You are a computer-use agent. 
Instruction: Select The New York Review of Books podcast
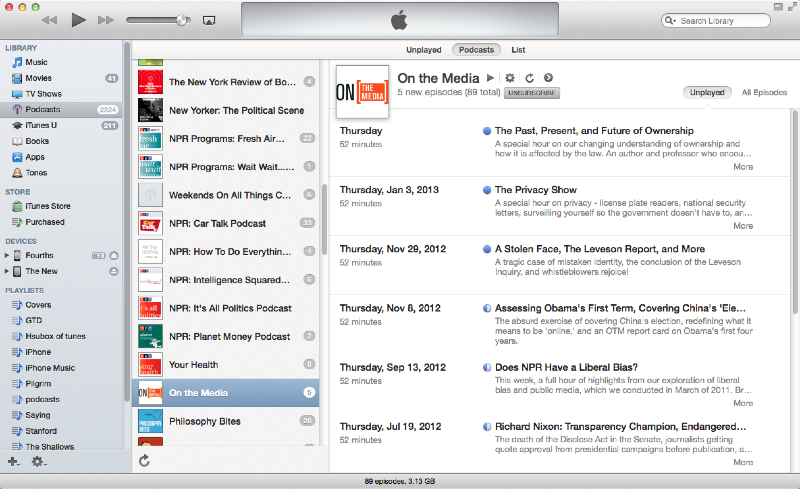coord(226,82)
